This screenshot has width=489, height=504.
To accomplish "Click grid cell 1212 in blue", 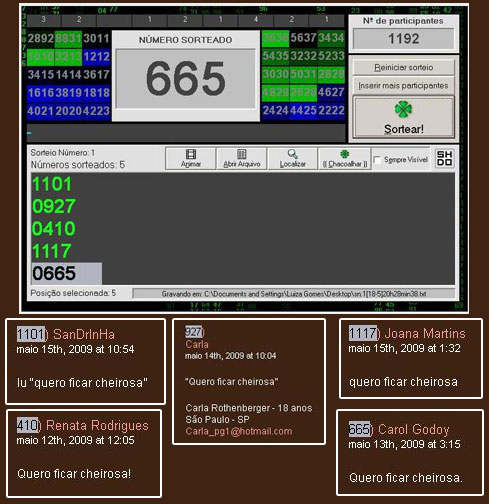I will 96,56.
